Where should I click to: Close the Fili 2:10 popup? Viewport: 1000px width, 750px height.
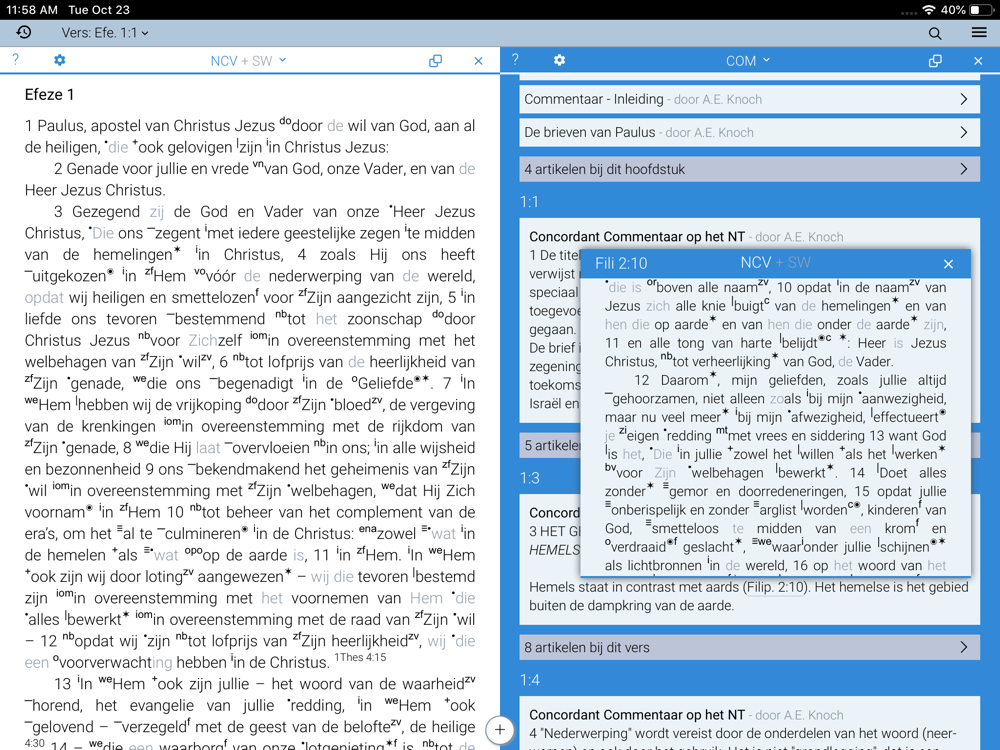click(x=948, y=264)
